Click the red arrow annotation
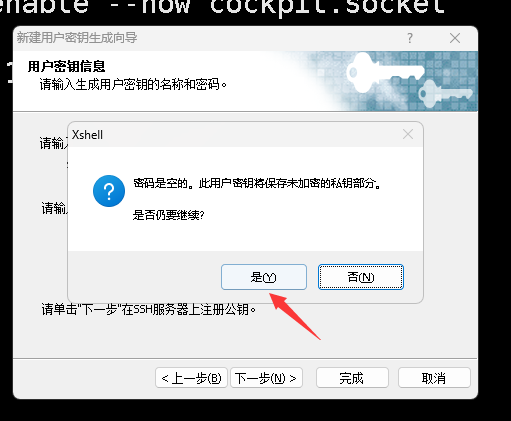 295,316
